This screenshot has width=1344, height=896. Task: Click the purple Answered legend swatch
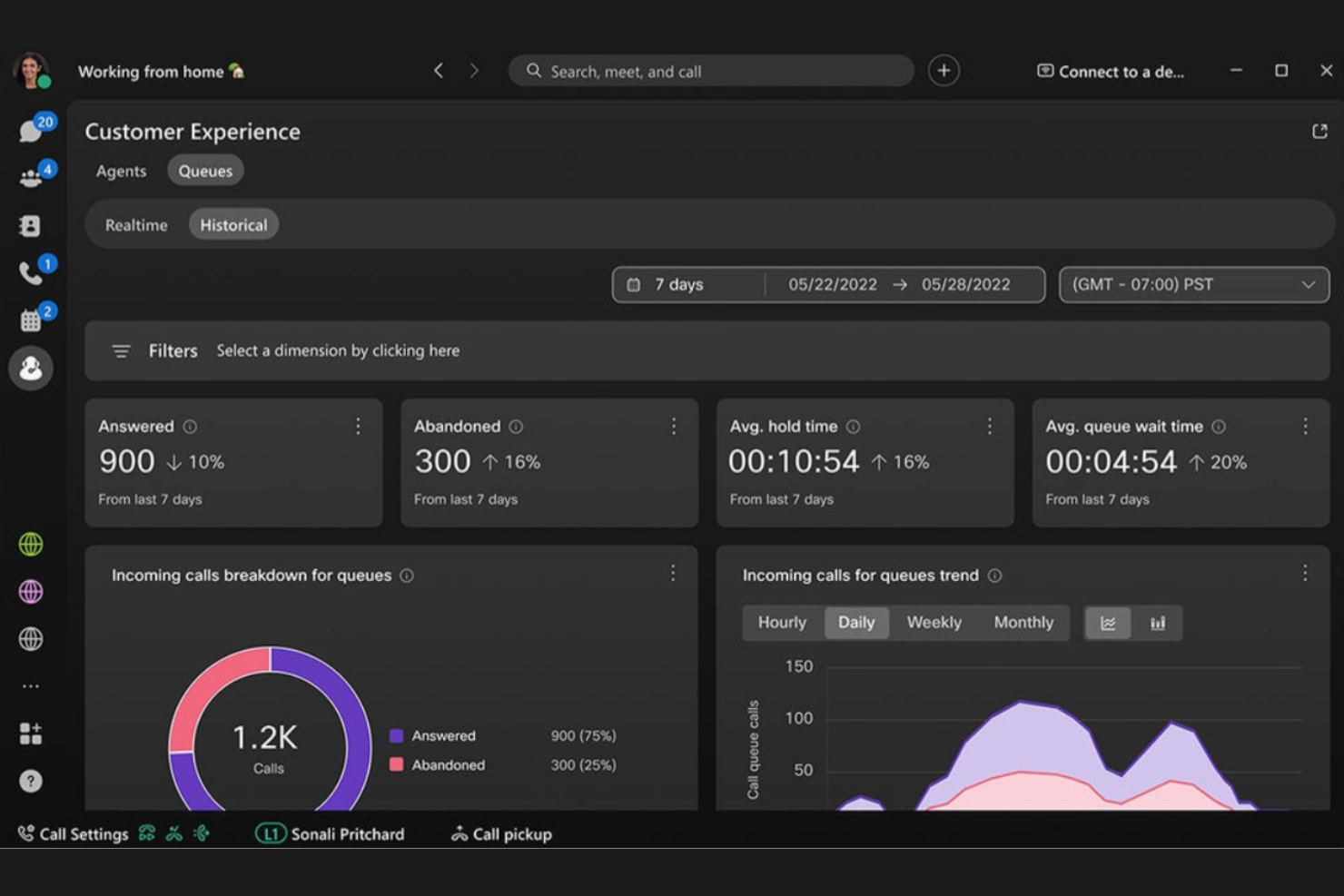tap(396, 736)
